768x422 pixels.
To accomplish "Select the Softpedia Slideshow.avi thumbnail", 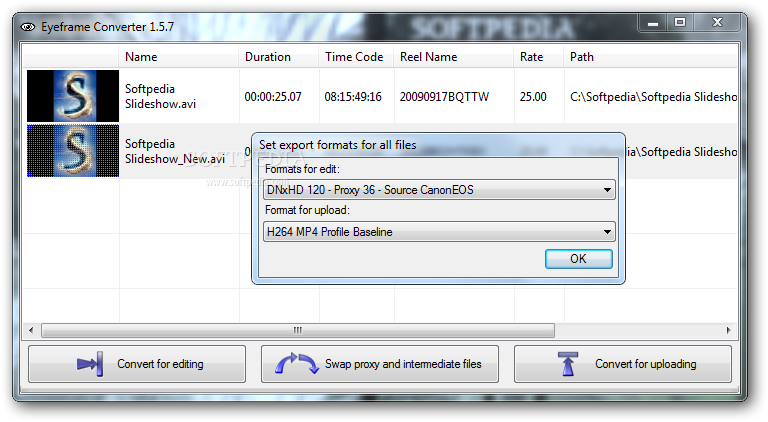I will [73, 96].
